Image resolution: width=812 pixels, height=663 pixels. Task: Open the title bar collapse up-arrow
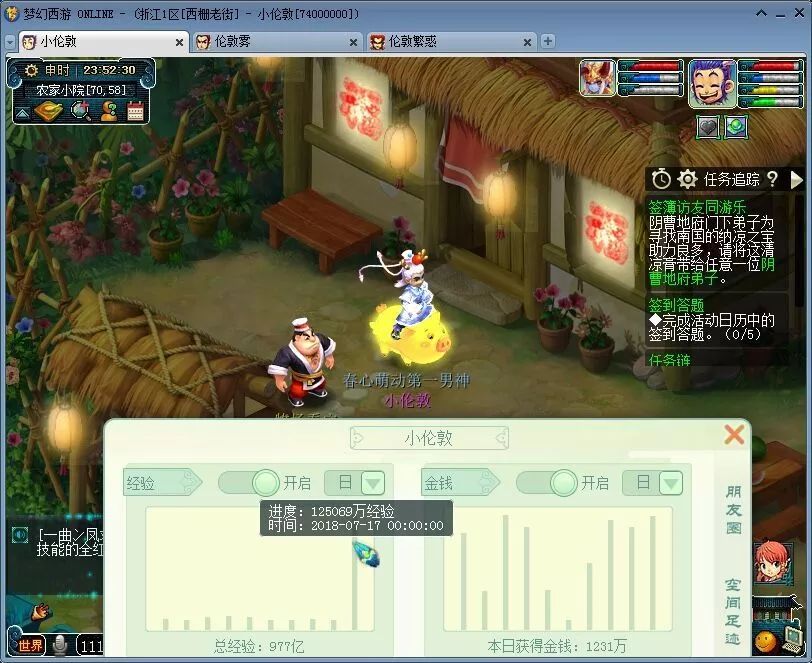(x=762, y=13)
